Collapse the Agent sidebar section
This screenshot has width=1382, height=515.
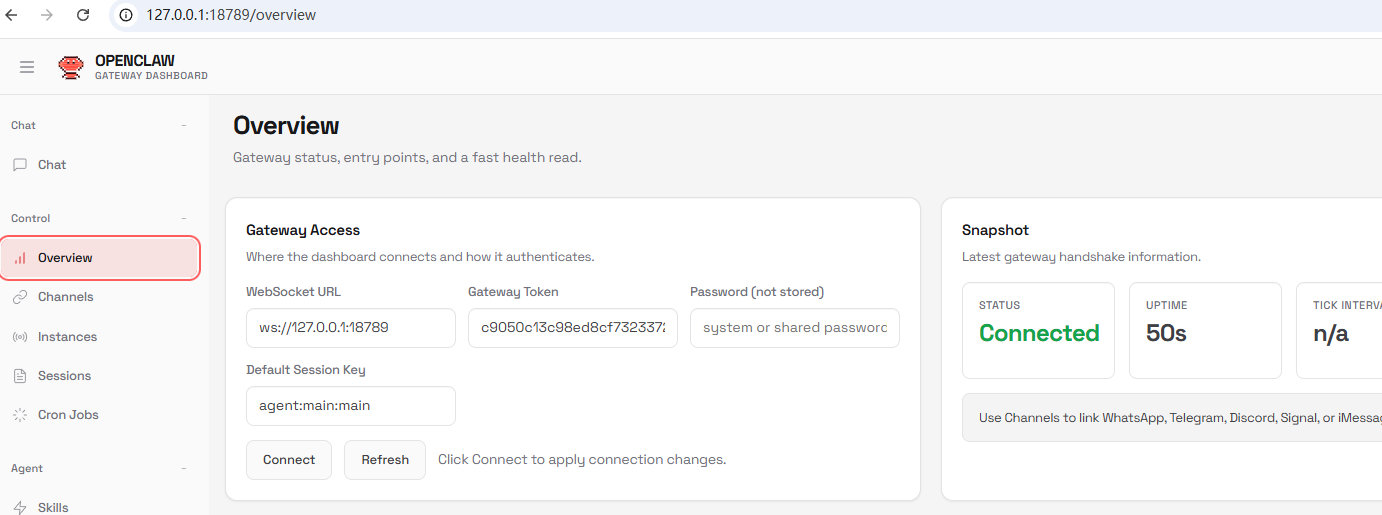tap(184, 469)
